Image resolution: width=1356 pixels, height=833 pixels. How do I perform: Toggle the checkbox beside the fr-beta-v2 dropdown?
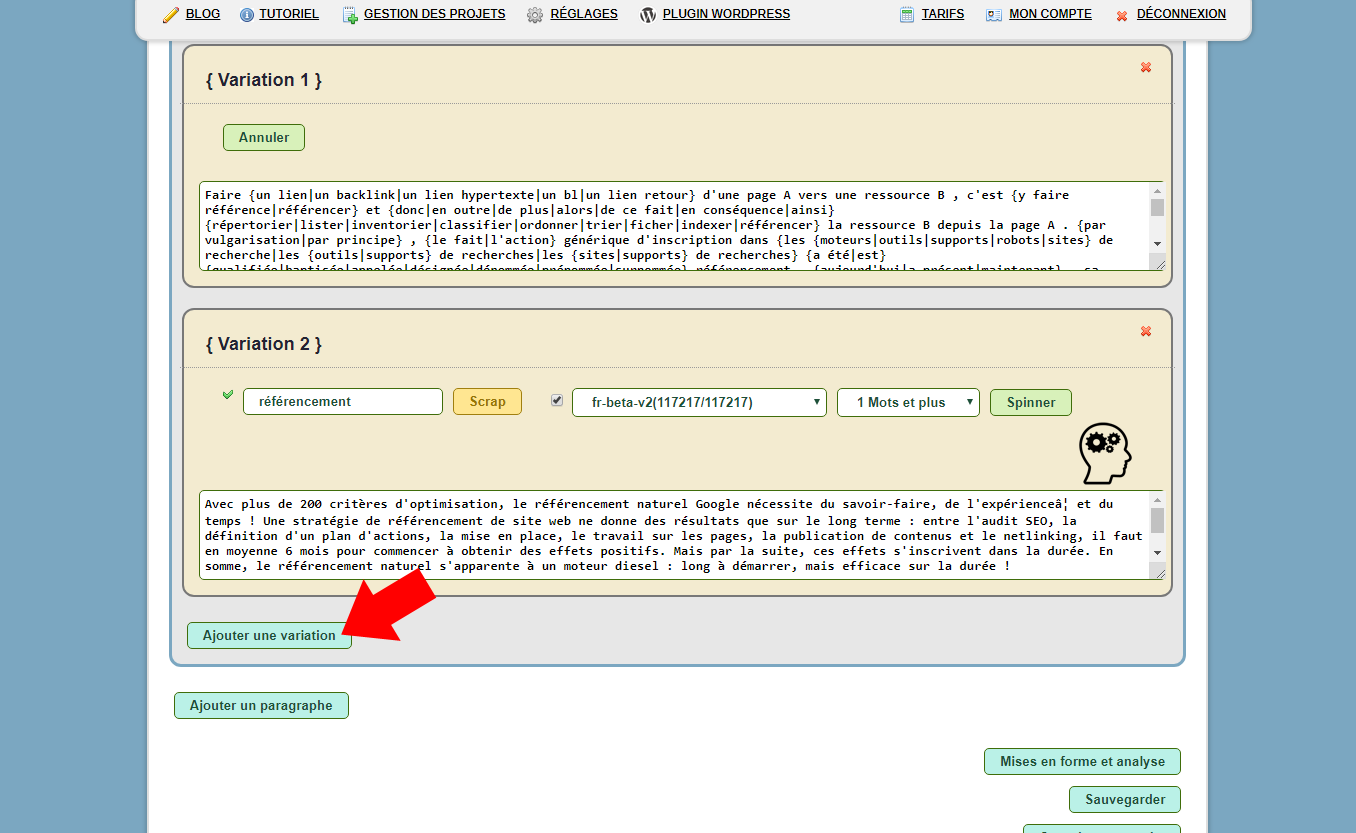(557, 400)
